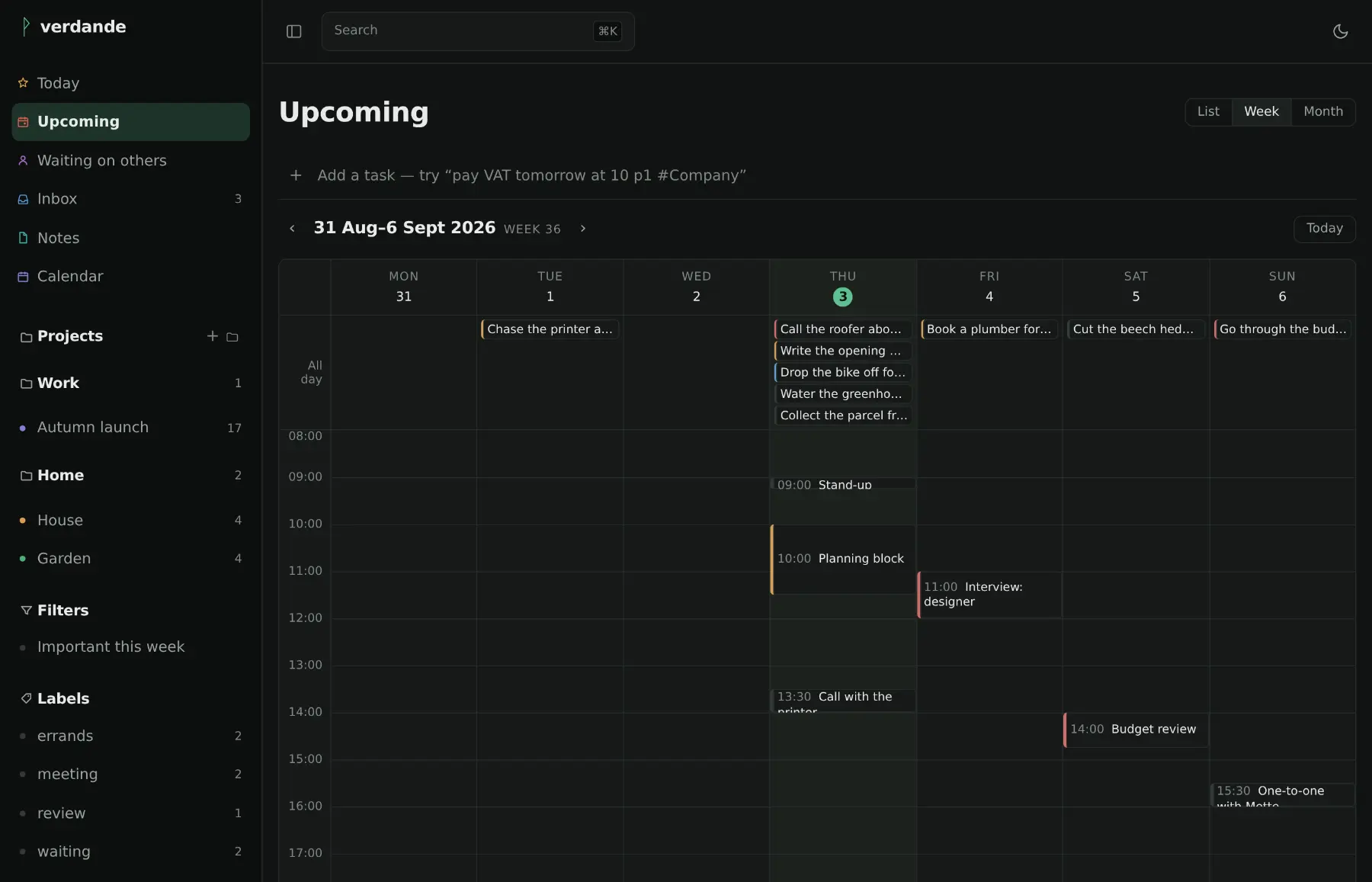Switch theme with the moon icon
The width and height of the screenshot is (1372, 882).
(x=1340, y=31)
